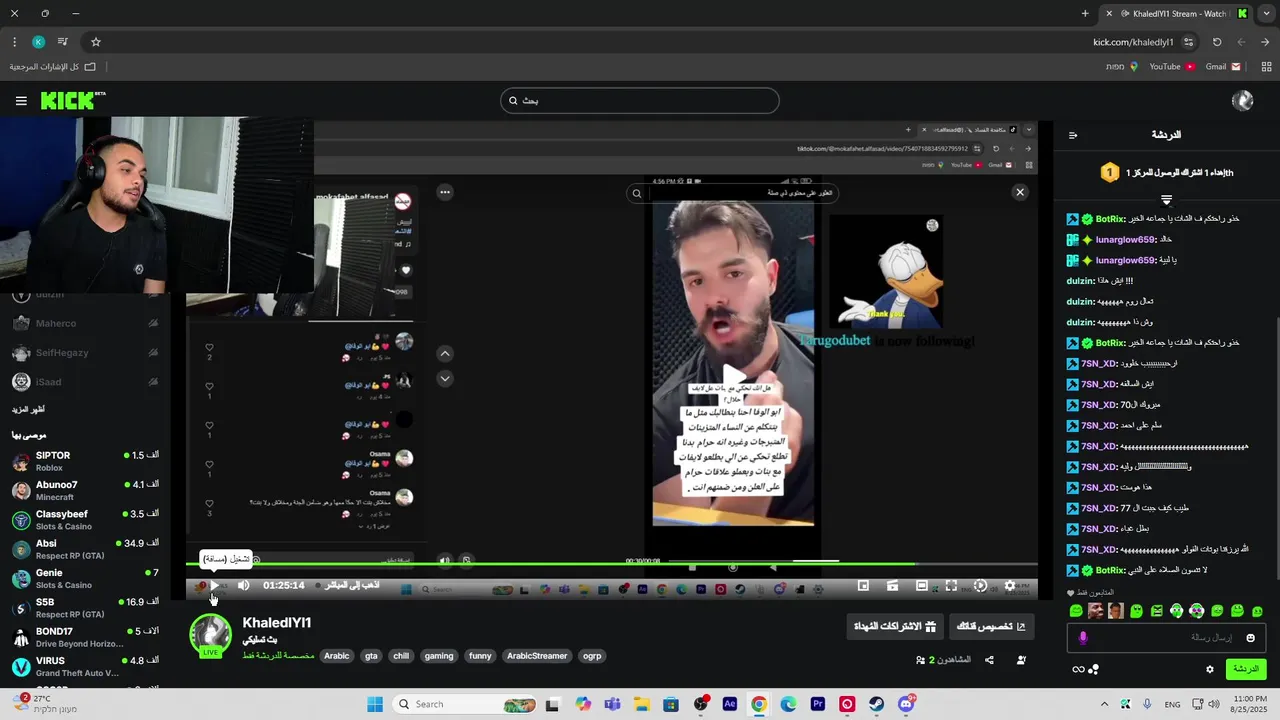The image size is (1280, 720).
Task: Open BOND17 recommended channel
Action: (85, 637)
